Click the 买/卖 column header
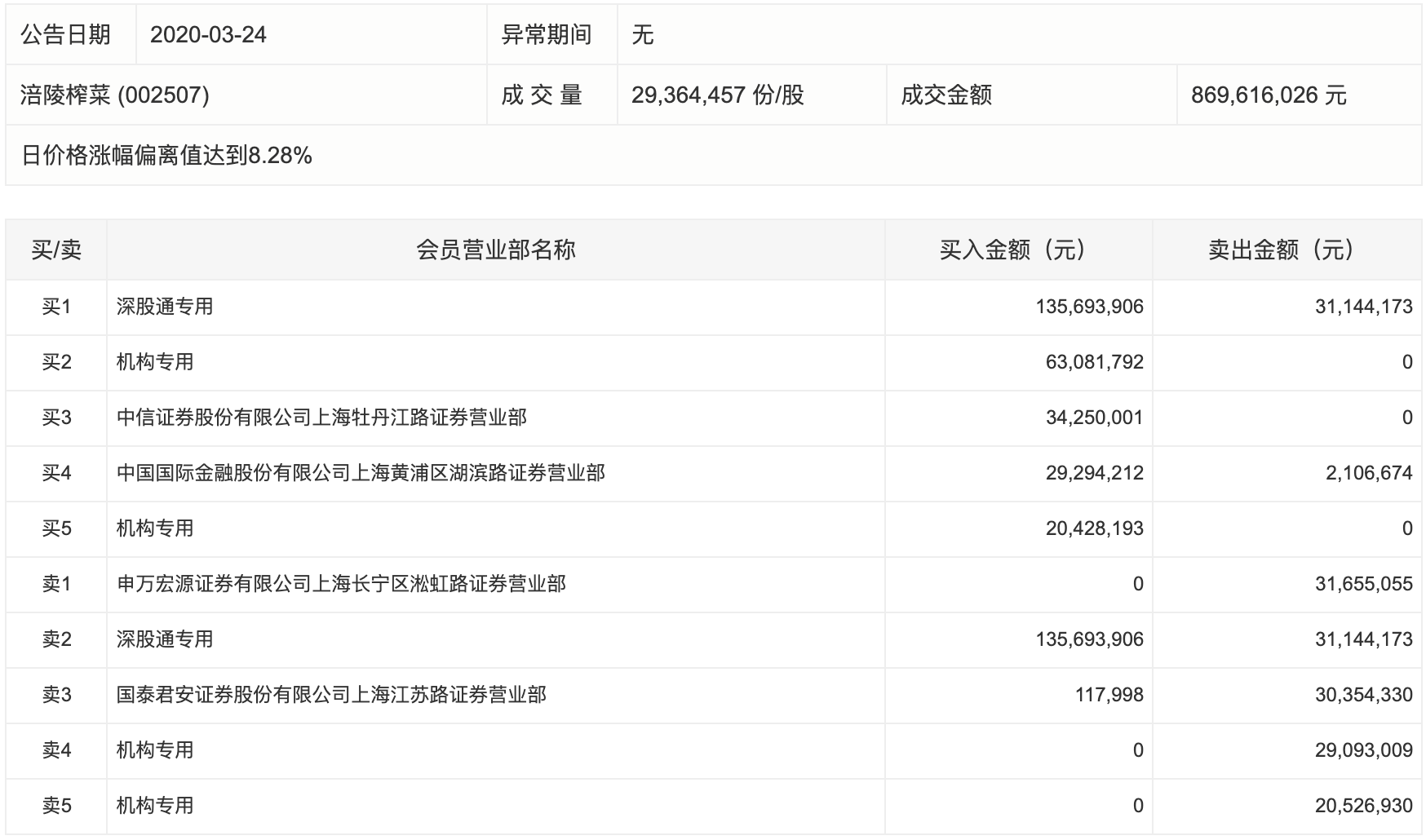This screenshot has height=840, width=1426. tap(56, 250)
